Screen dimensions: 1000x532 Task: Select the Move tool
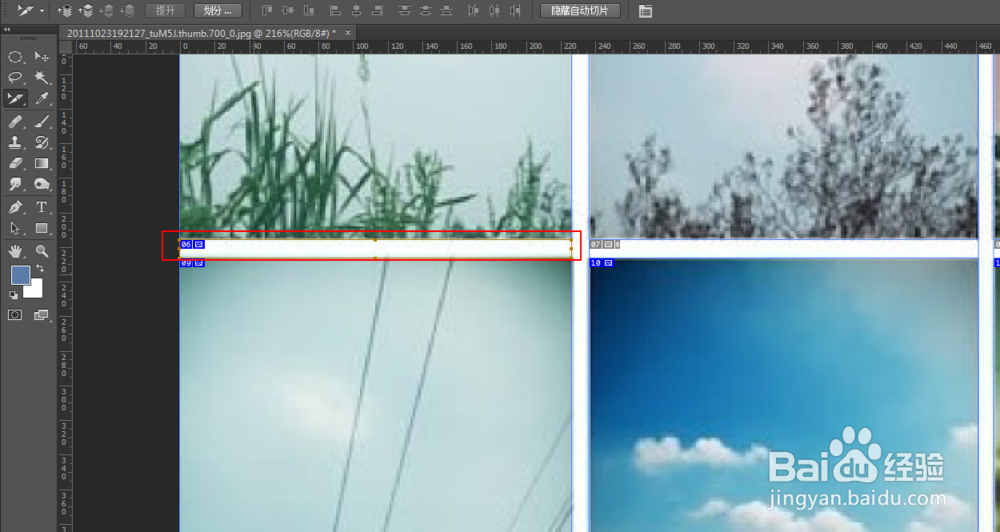point(42,57)
